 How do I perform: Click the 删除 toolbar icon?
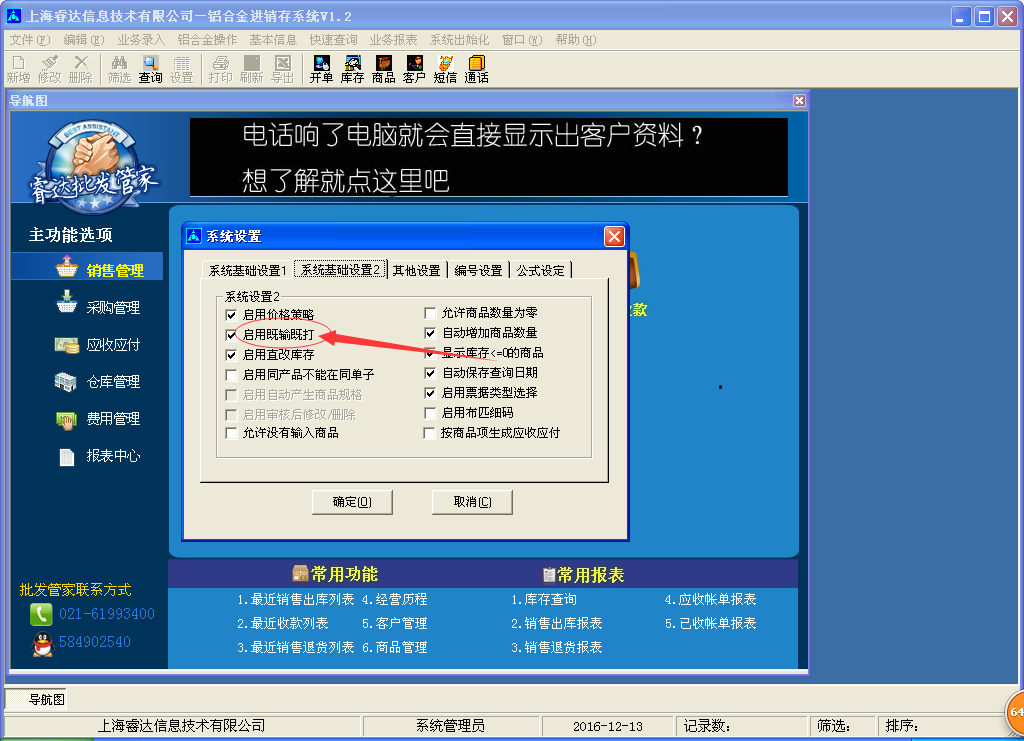80,69
